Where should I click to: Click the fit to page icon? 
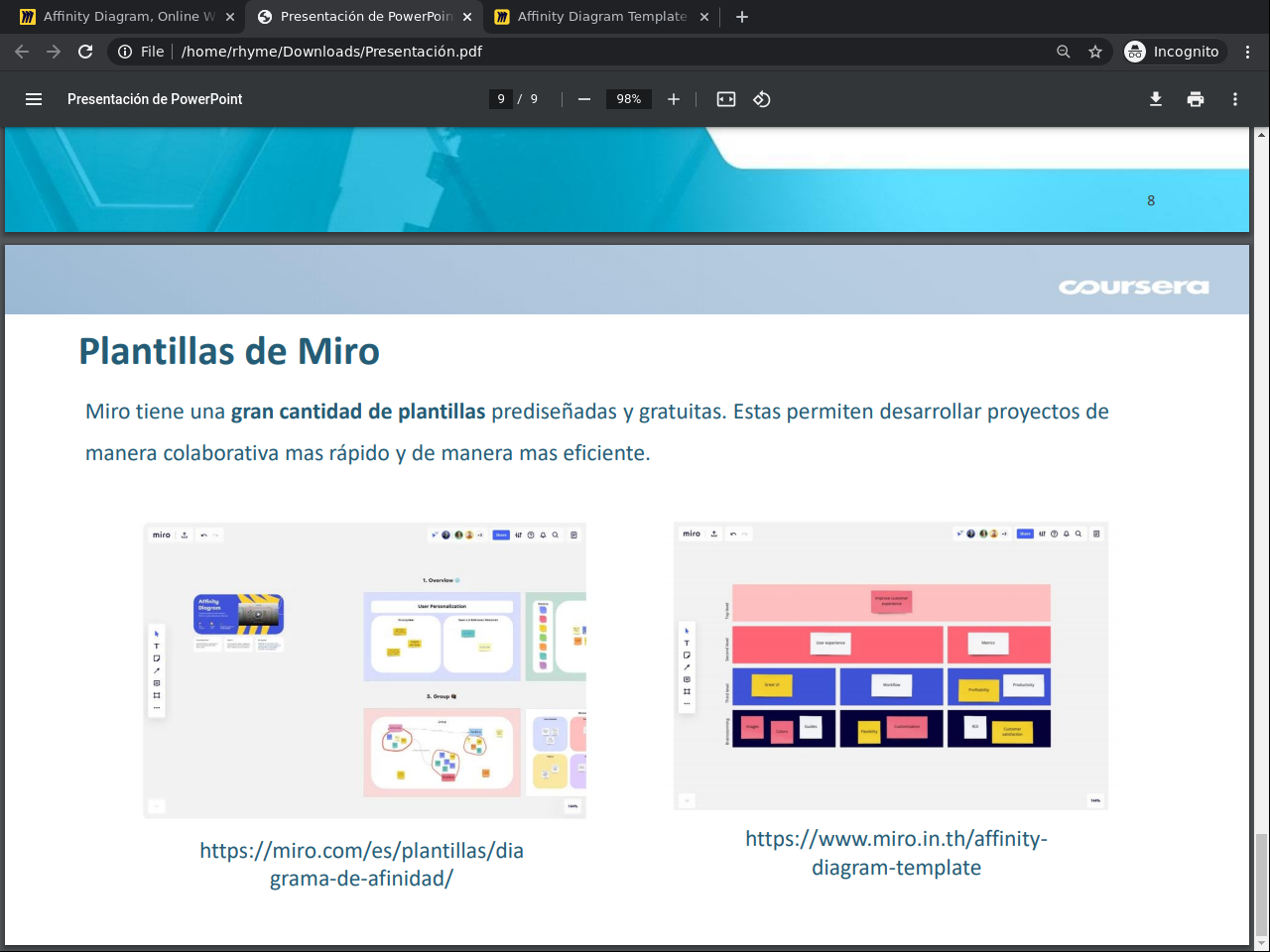pos(726,99)
